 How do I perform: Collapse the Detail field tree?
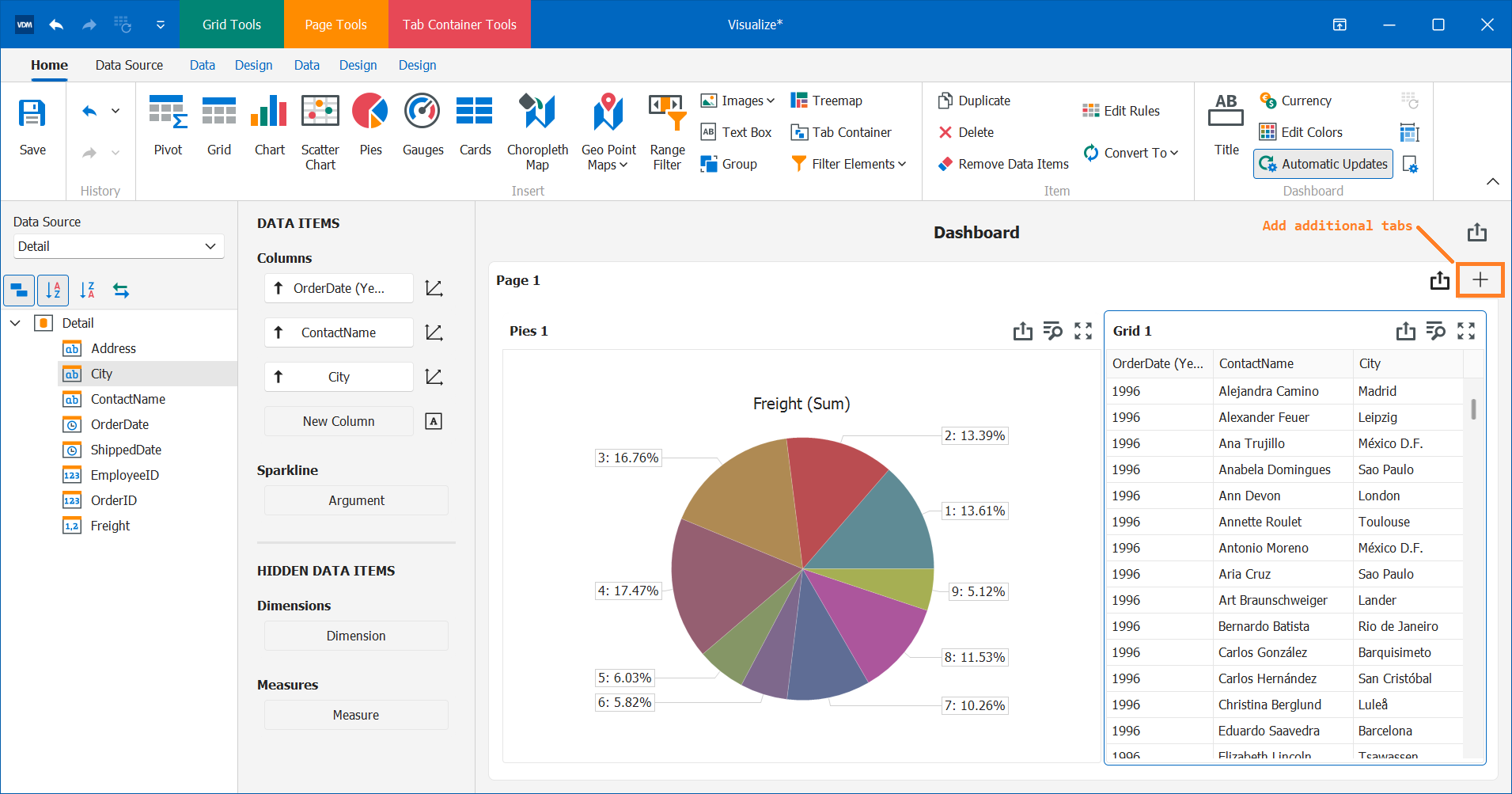coord(15,323)
